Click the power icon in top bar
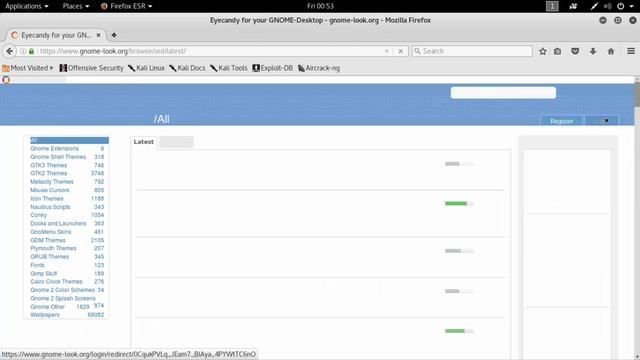This screenshot has height=360, width=640. coord(620,6)
